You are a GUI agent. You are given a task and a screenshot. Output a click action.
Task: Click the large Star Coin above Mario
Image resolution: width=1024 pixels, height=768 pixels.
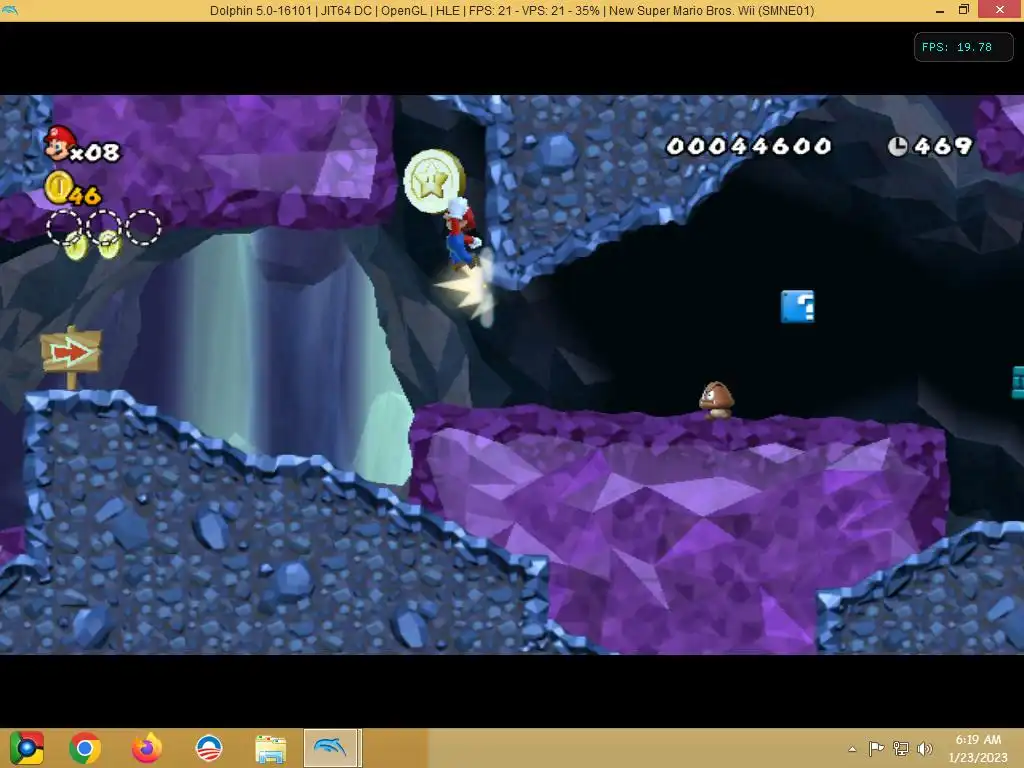pyautogui.click(x=433, y=180)
